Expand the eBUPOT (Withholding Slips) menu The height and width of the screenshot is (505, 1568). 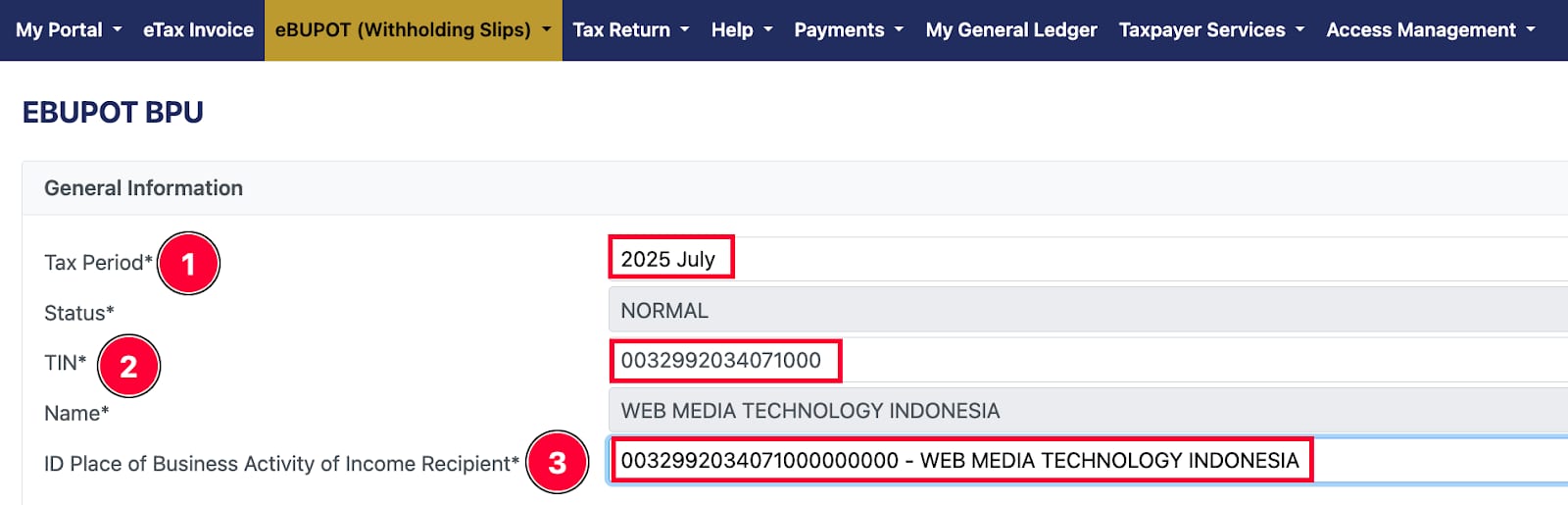tap(413, 30)
